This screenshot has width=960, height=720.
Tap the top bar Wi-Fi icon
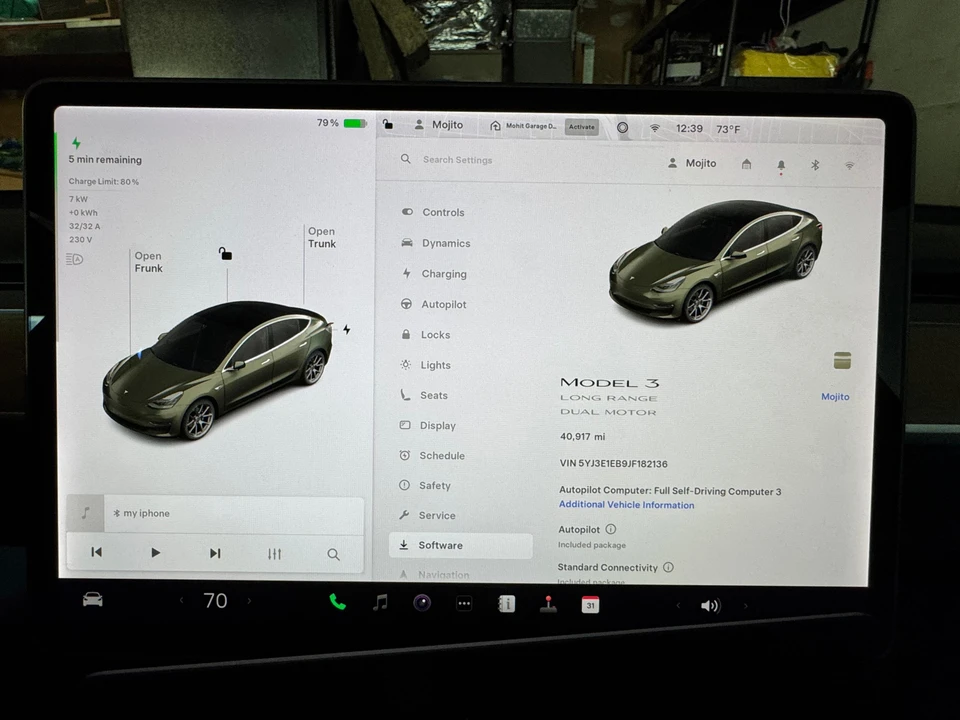(x=654, y=128)
